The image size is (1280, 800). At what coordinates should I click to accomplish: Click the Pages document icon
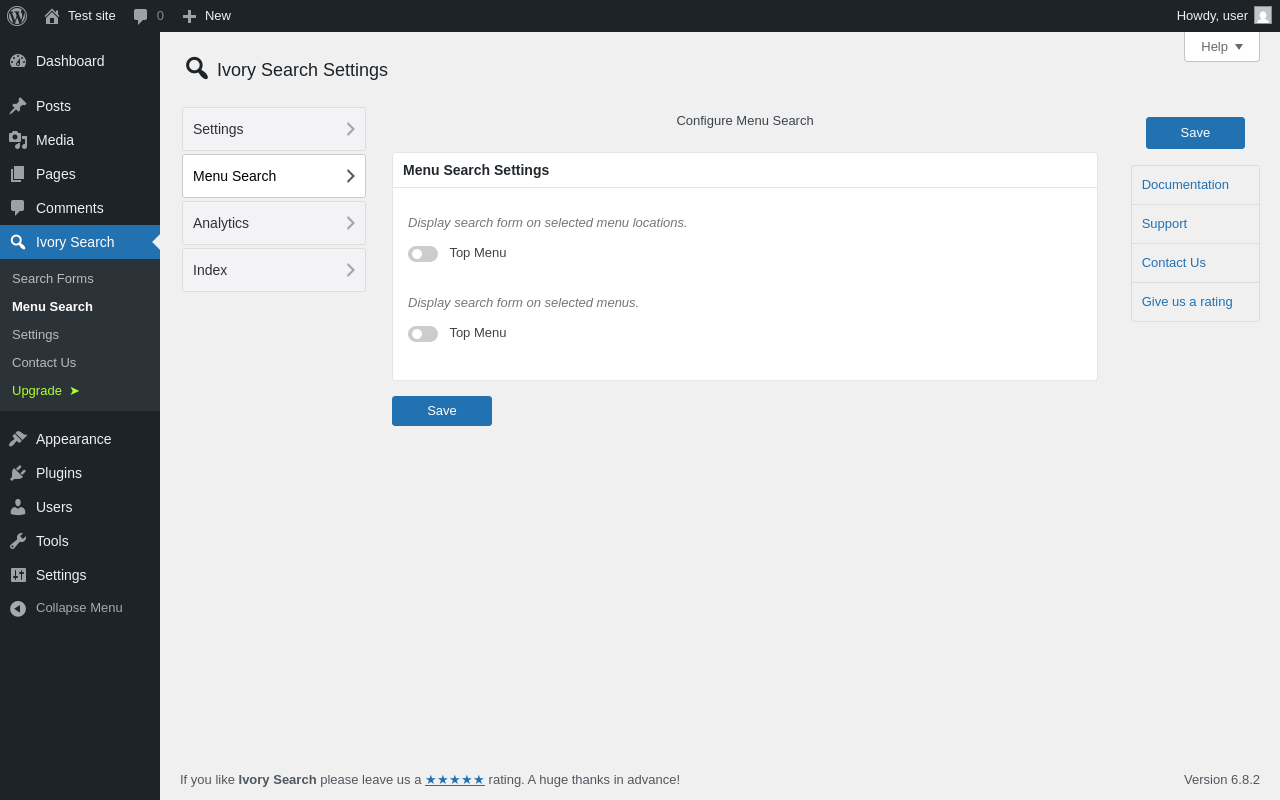click(x=18, y=174)
